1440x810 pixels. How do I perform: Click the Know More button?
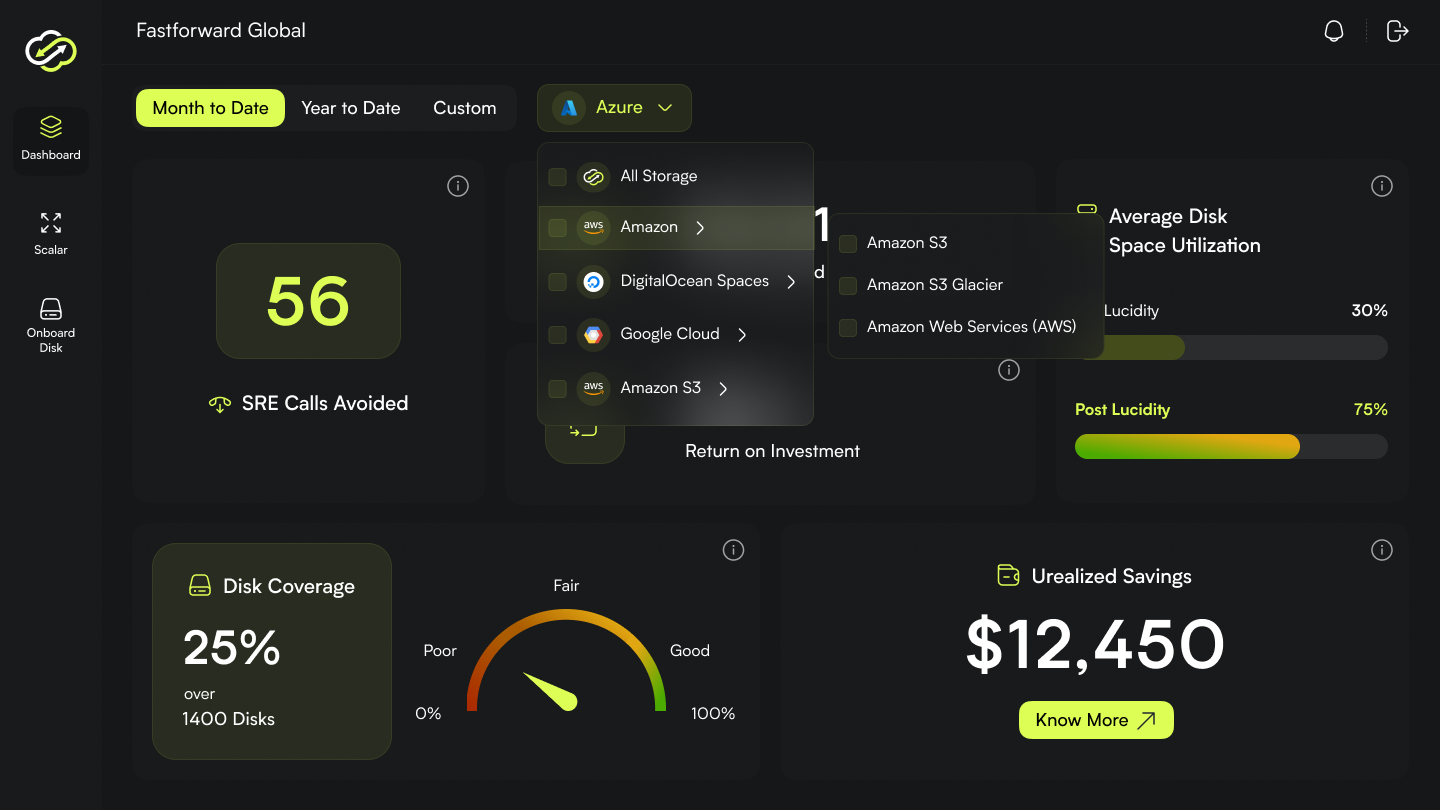pos(1095,720)
